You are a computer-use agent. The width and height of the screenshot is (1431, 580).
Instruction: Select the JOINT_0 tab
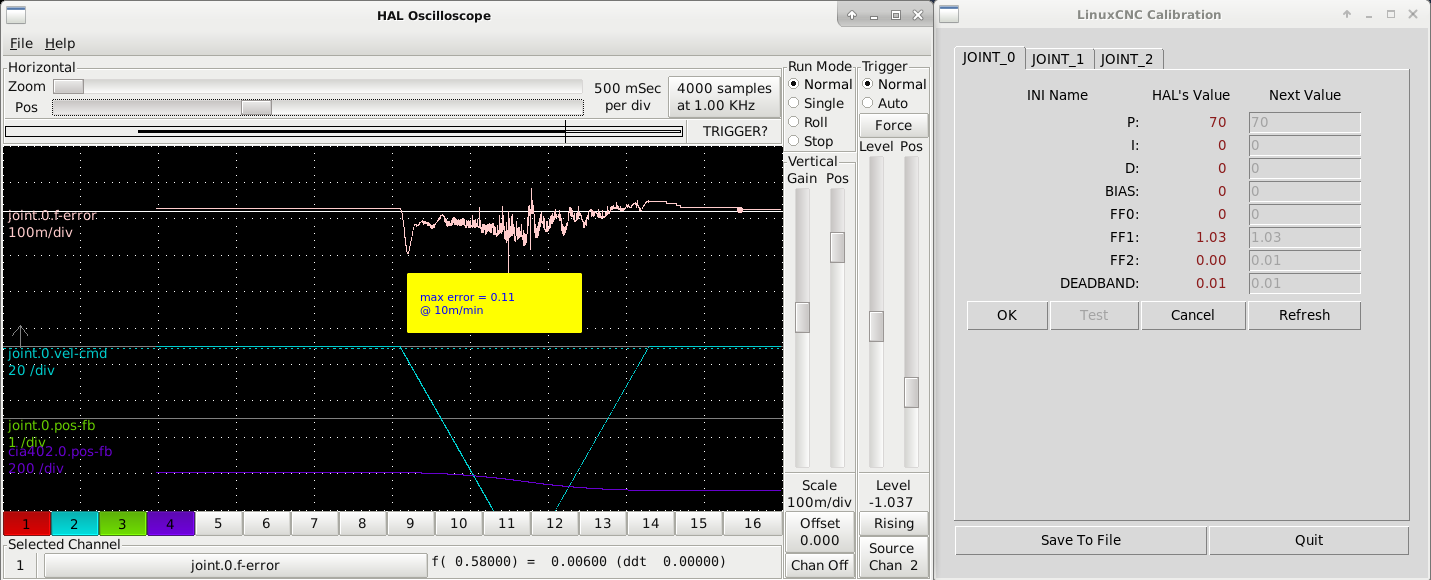pyautogui.click(x=989, y=58)
